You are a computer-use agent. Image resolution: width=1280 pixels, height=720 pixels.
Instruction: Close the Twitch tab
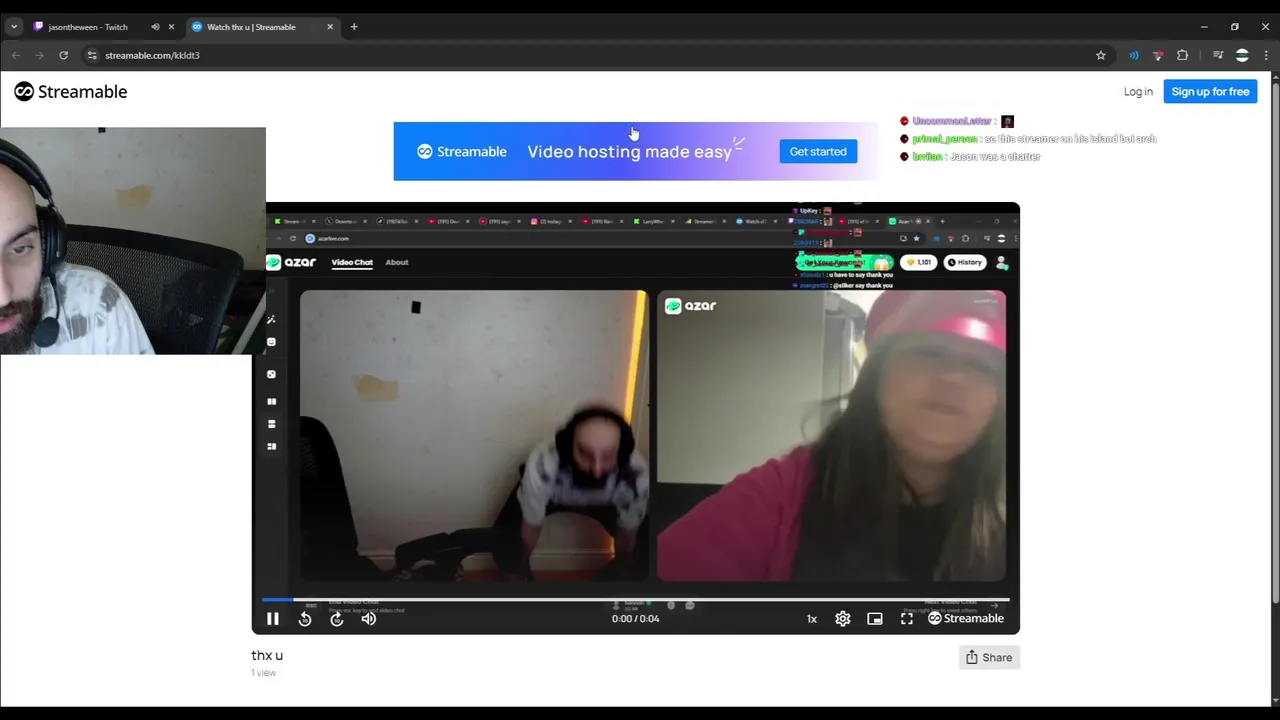[171, 27]
